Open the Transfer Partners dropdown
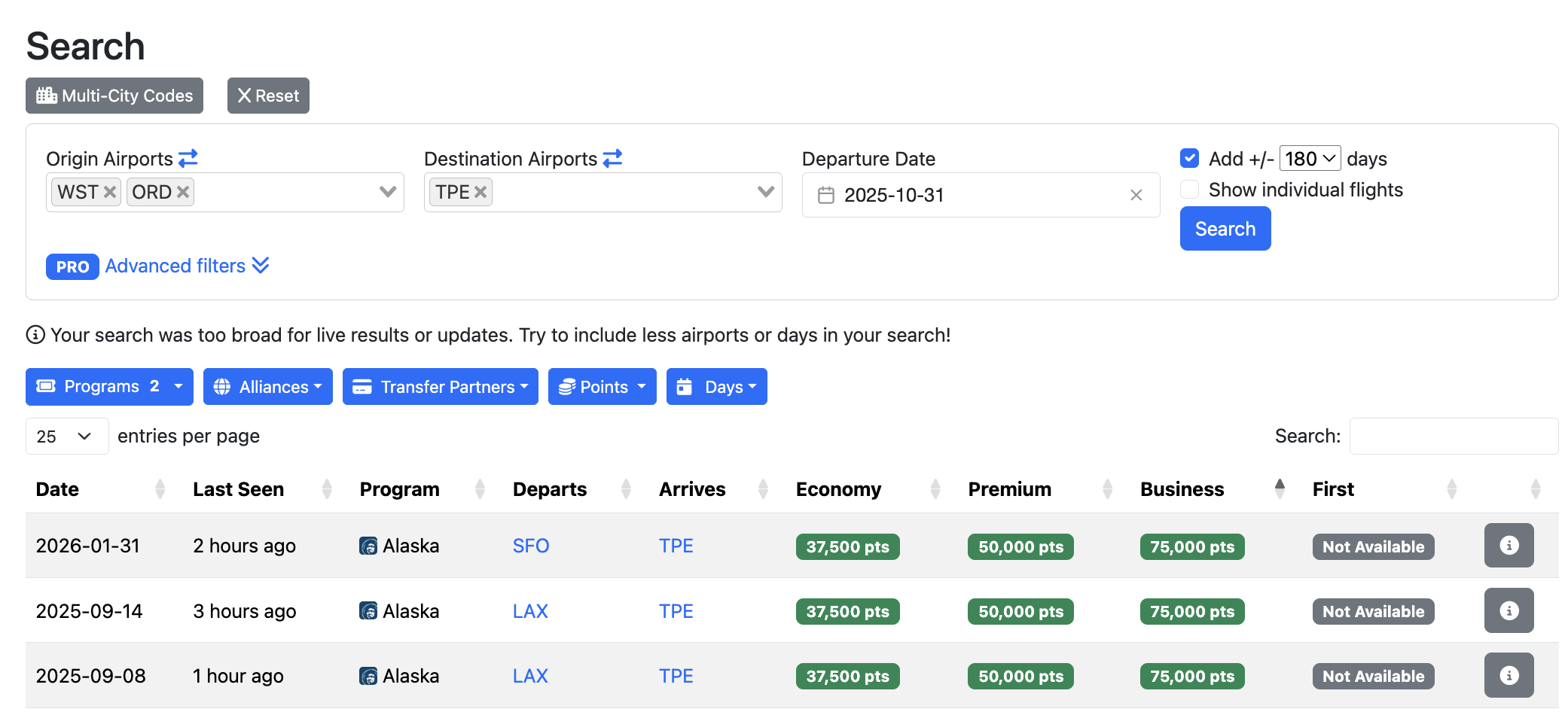The height and width of the screenshot is (715, 1568). [x=441, y=386]
